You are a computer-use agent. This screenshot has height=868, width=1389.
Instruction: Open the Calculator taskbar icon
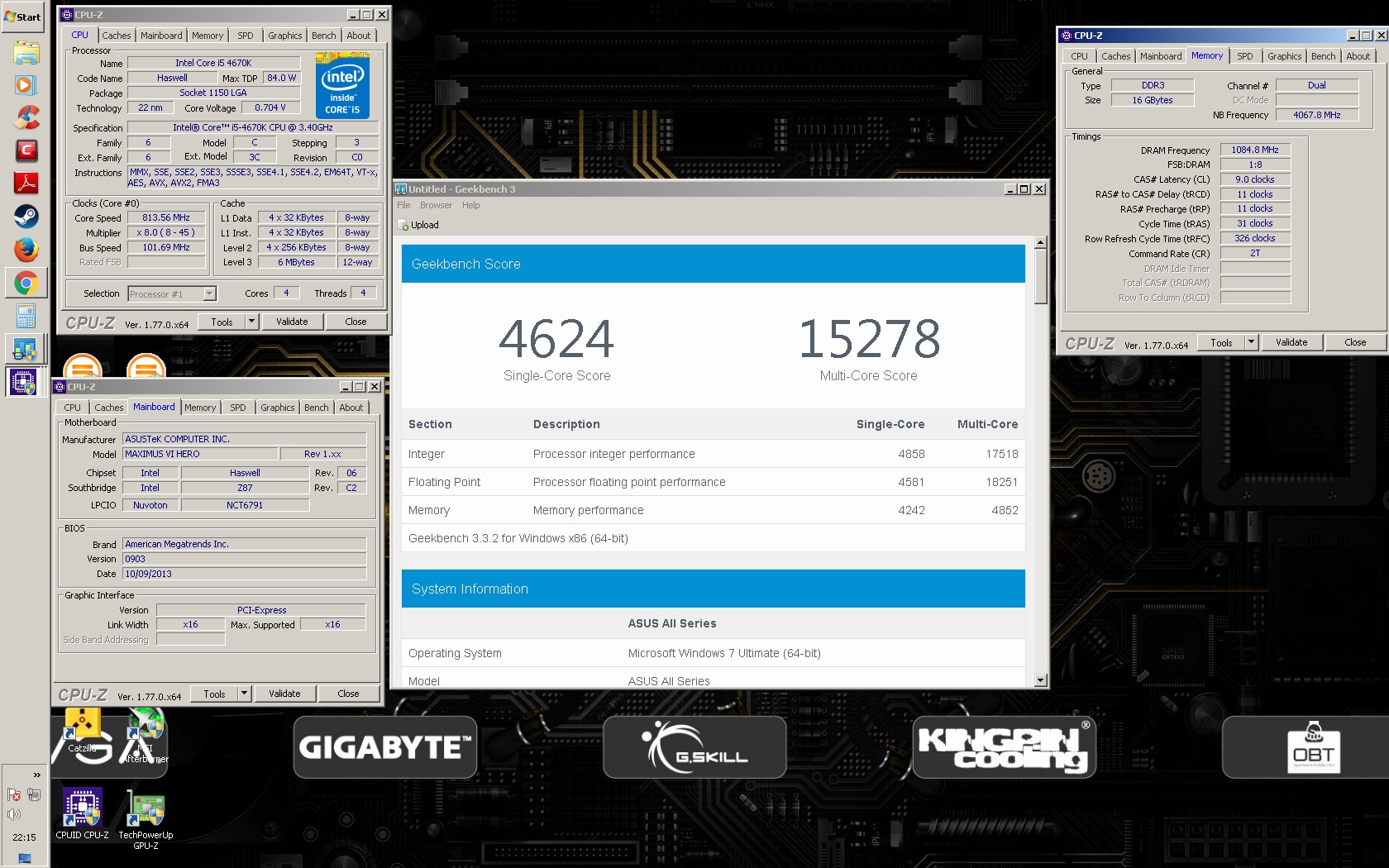click(26, 316)
